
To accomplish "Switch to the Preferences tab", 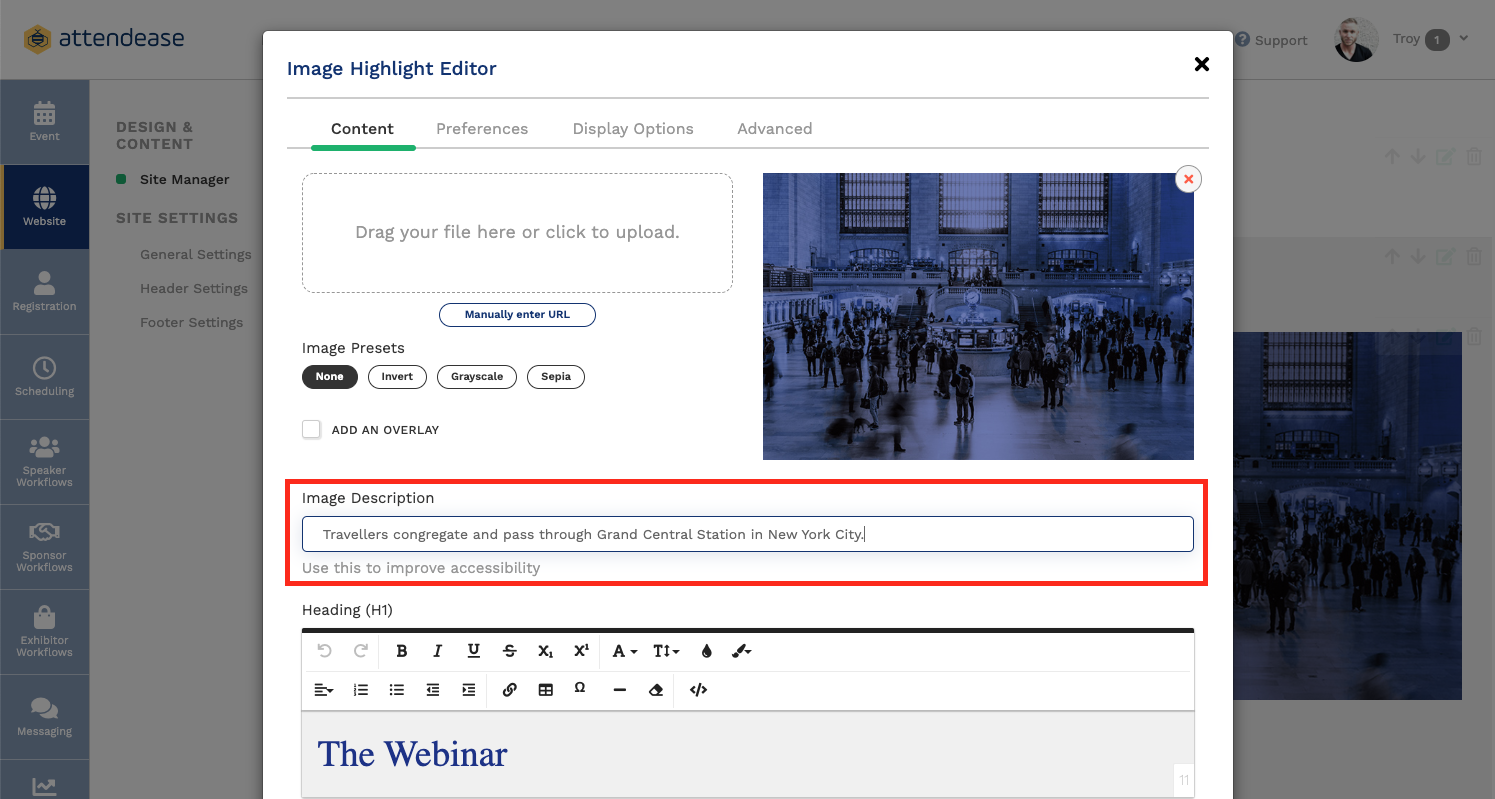I will pyautogui.click(x=482, y=128).
